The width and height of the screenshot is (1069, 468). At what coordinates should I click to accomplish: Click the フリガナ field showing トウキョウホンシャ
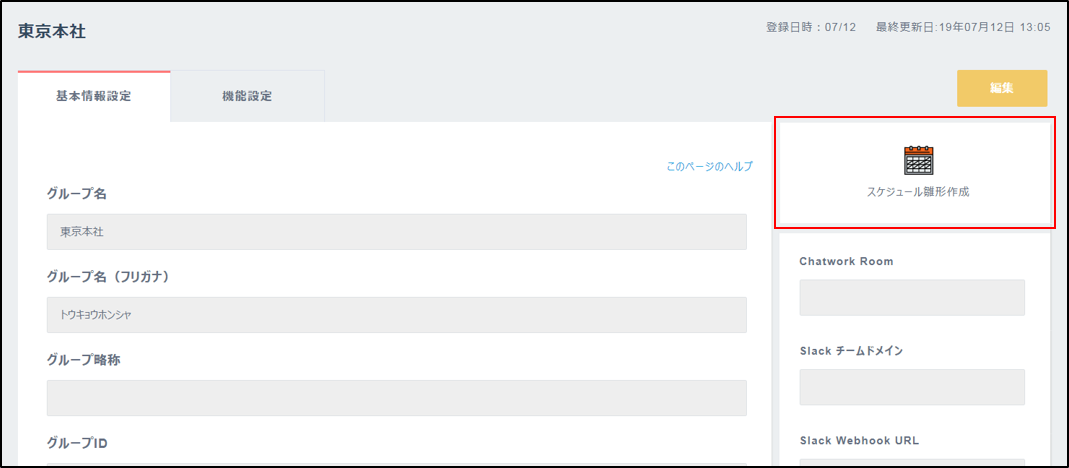[x=397, y=315]
